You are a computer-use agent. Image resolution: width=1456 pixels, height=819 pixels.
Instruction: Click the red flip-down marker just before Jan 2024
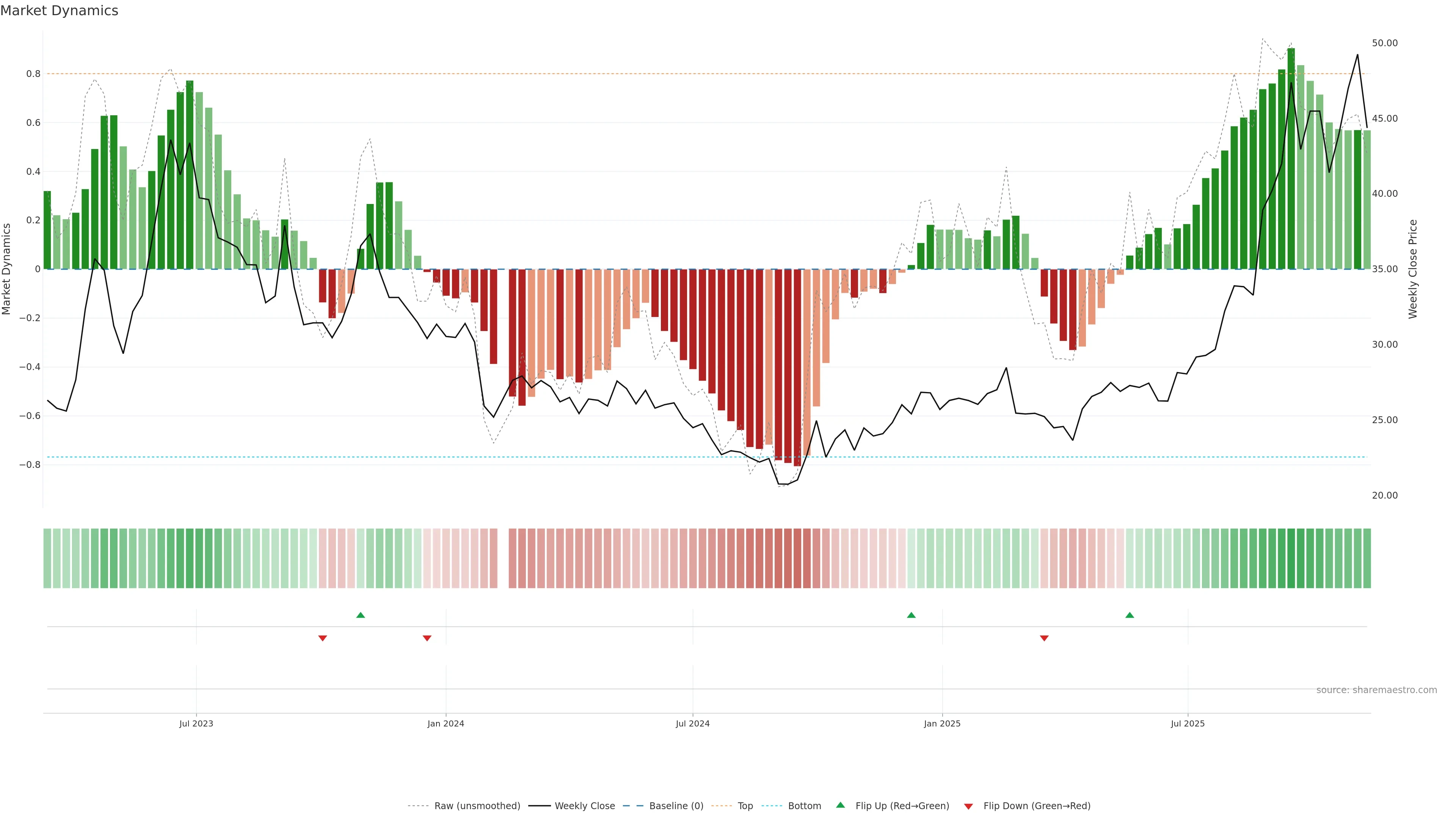[427, 638]
